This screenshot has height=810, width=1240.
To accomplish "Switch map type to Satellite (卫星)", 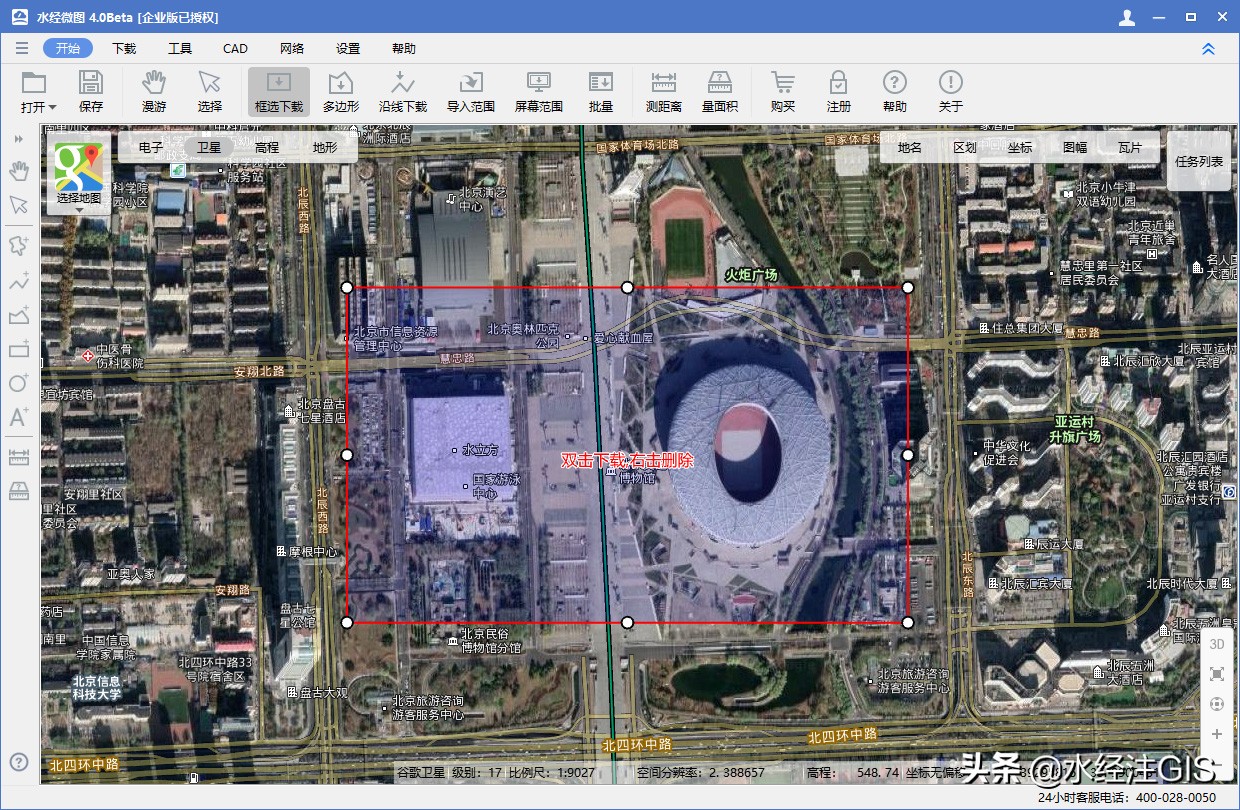I will point(209,147).
